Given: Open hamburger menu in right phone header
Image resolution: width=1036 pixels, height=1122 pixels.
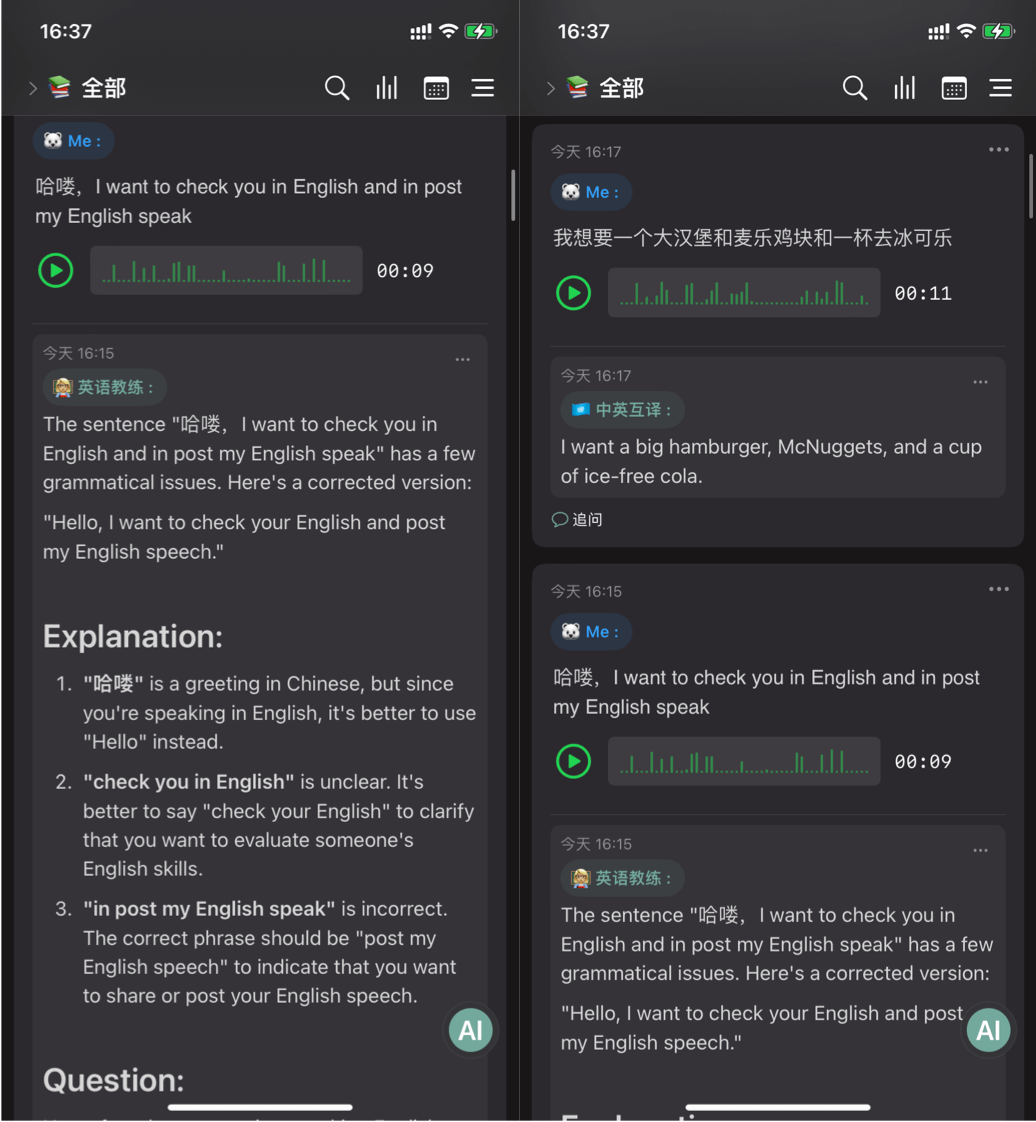Looking at the screenshot, I should click(x=1000, y=88).
